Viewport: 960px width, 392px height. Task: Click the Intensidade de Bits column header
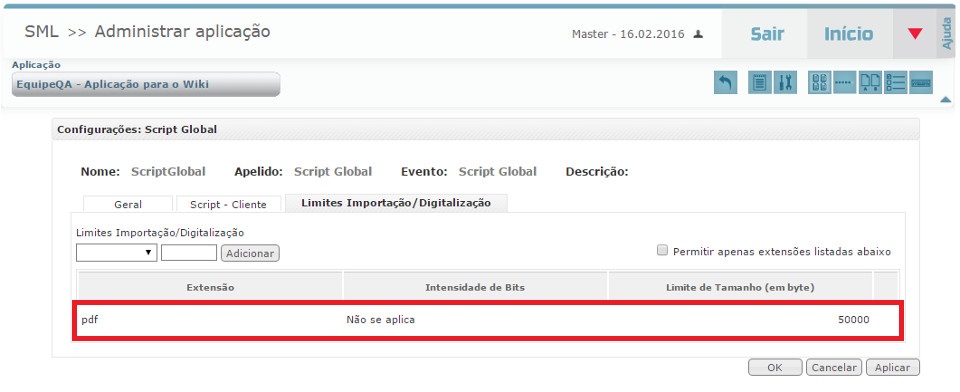(475, 287)
